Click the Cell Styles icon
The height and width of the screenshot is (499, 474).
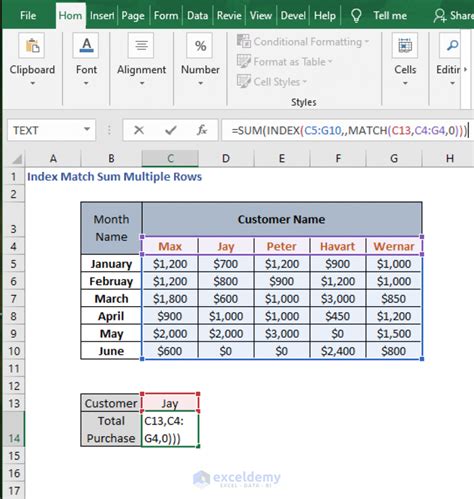[244, 81]
